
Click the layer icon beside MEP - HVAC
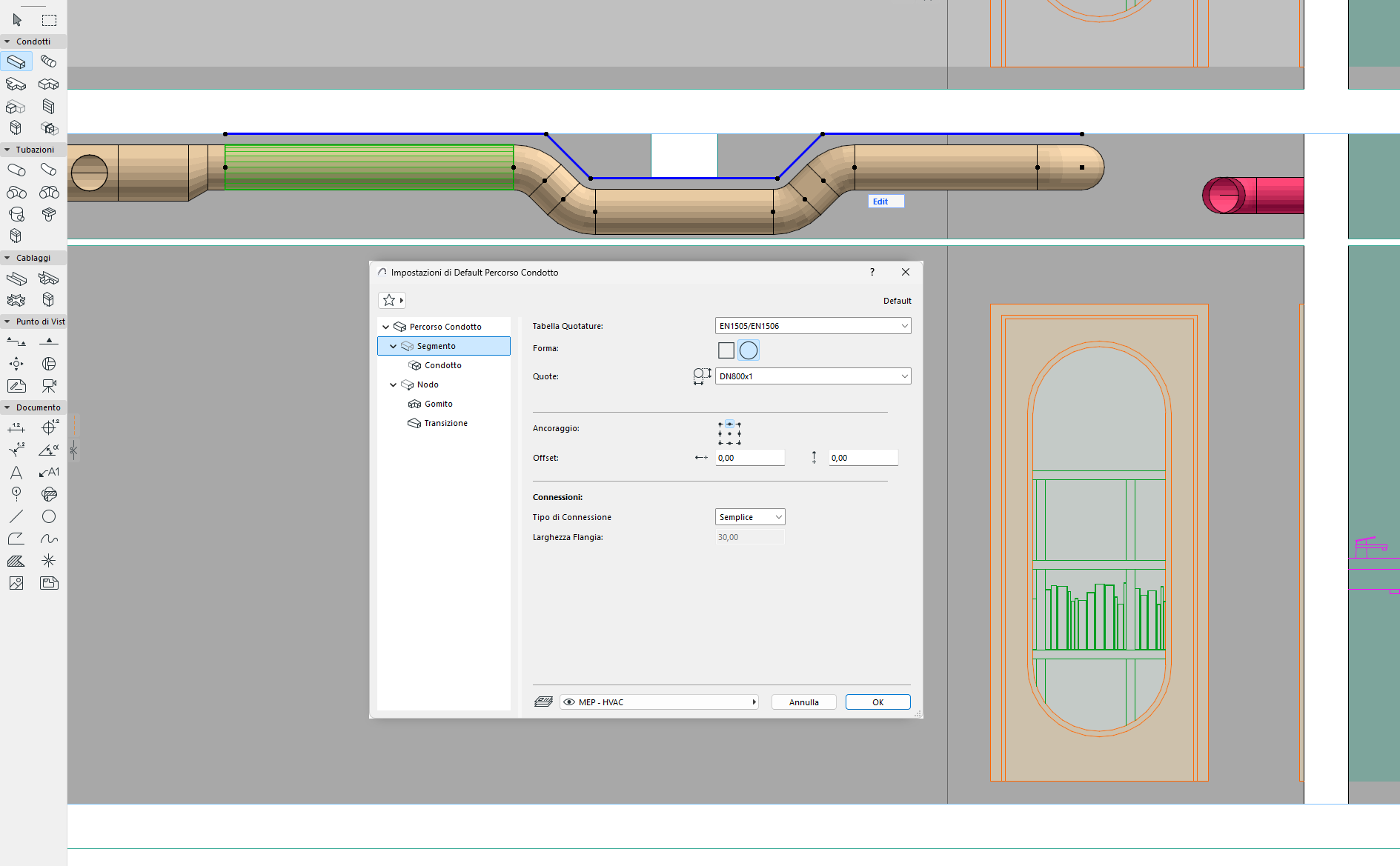pos(543,702)
